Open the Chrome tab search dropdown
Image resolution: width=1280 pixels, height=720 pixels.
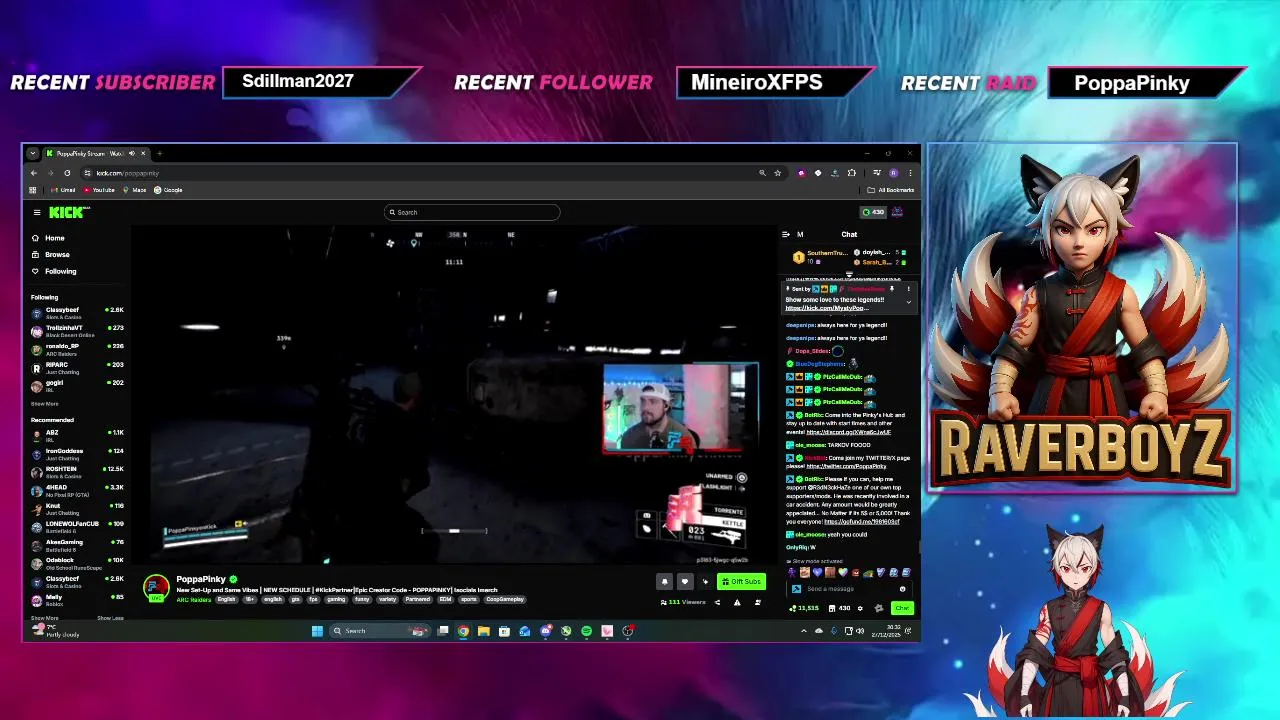coord(32,153)
